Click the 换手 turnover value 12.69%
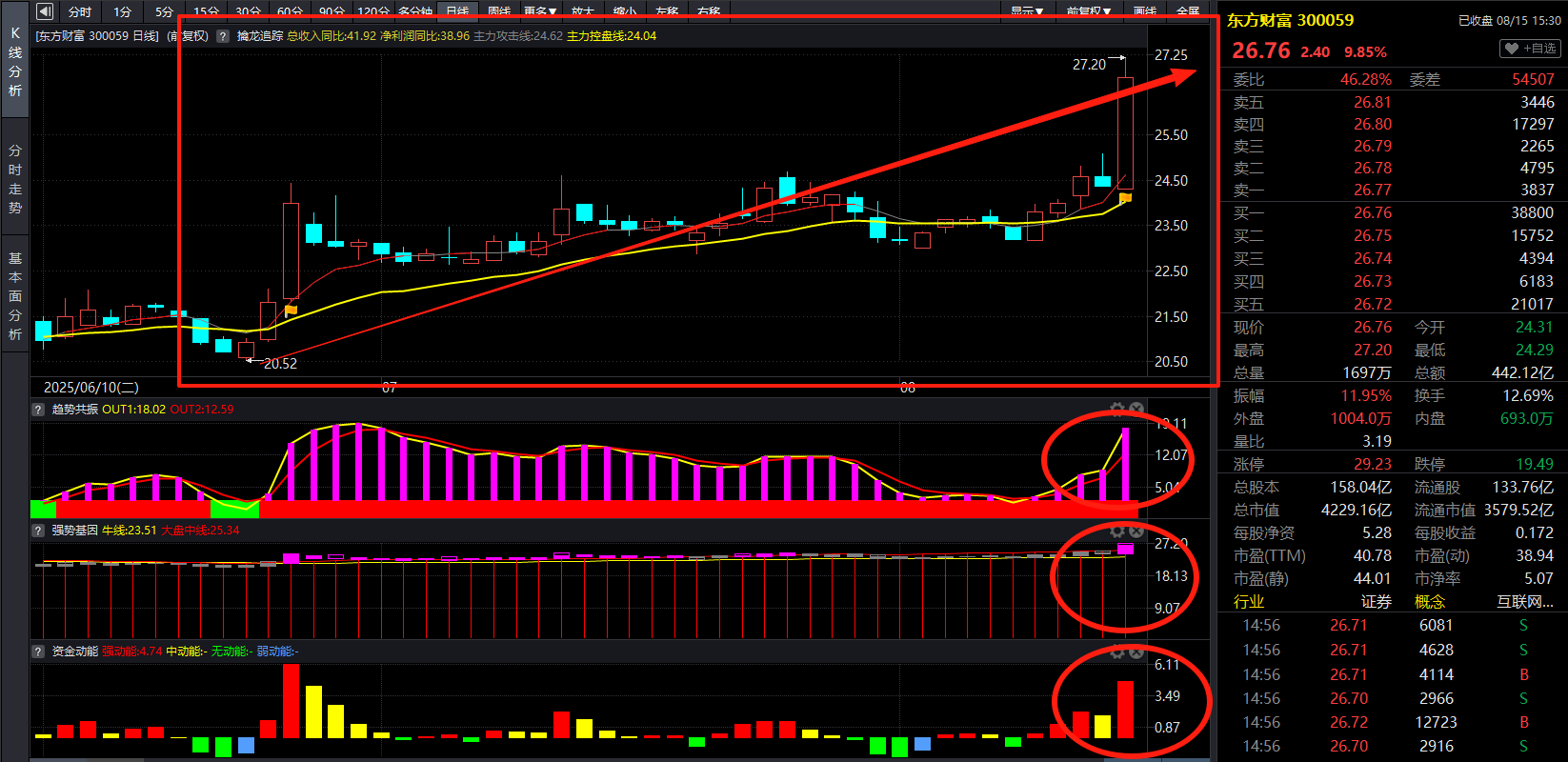Image resolution: width=1568 pixels, height=762 pixels. click(1528, 395)
